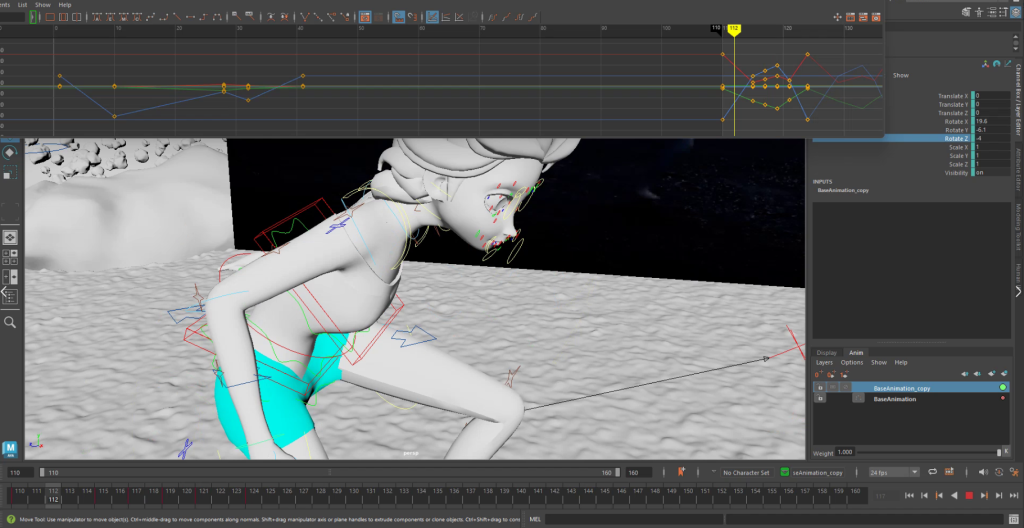Open the No Character Set dropdown arrow

[714, 471]
